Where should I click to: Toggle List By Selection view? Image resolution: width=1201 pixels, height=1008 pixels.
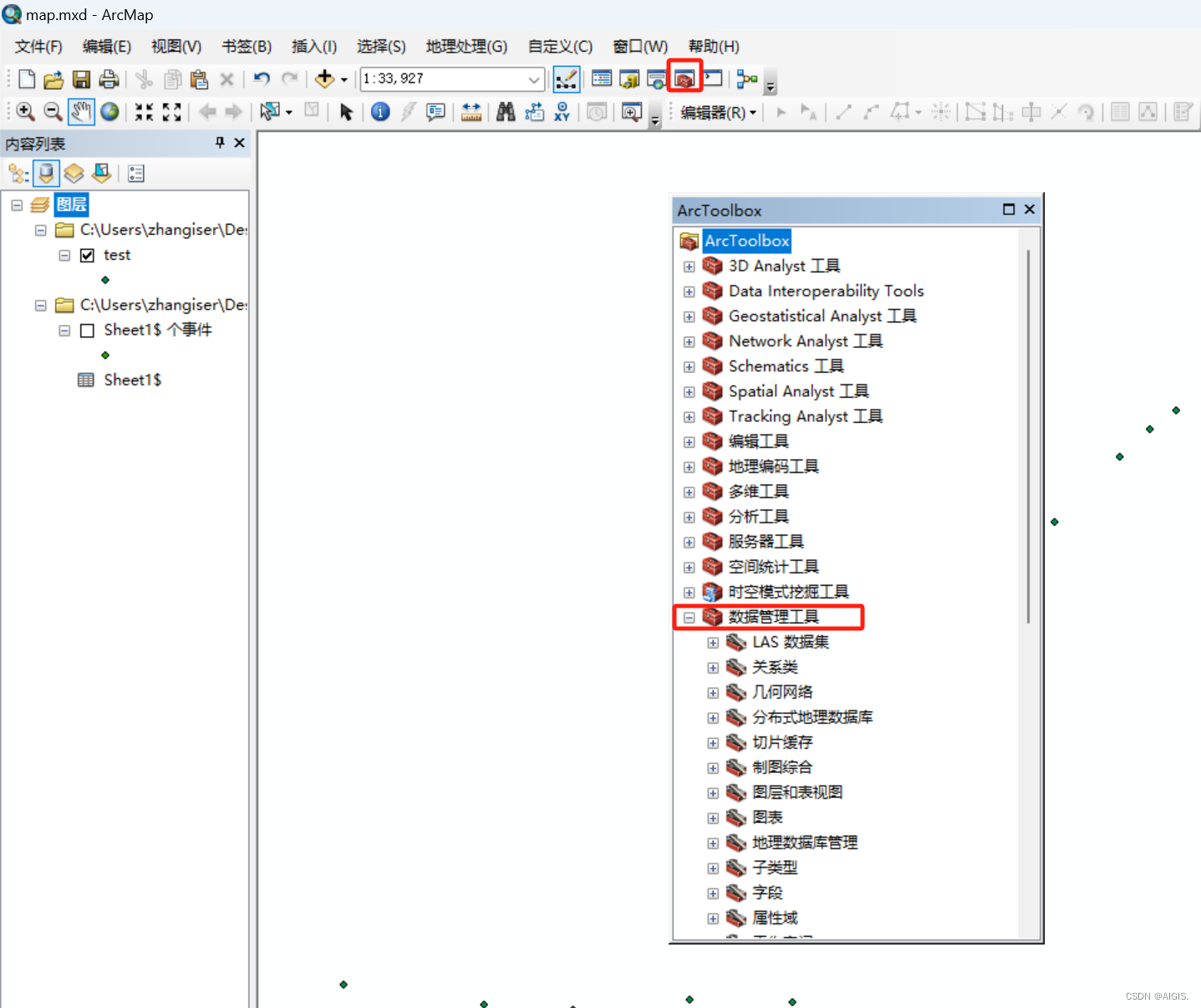(102, 174)
